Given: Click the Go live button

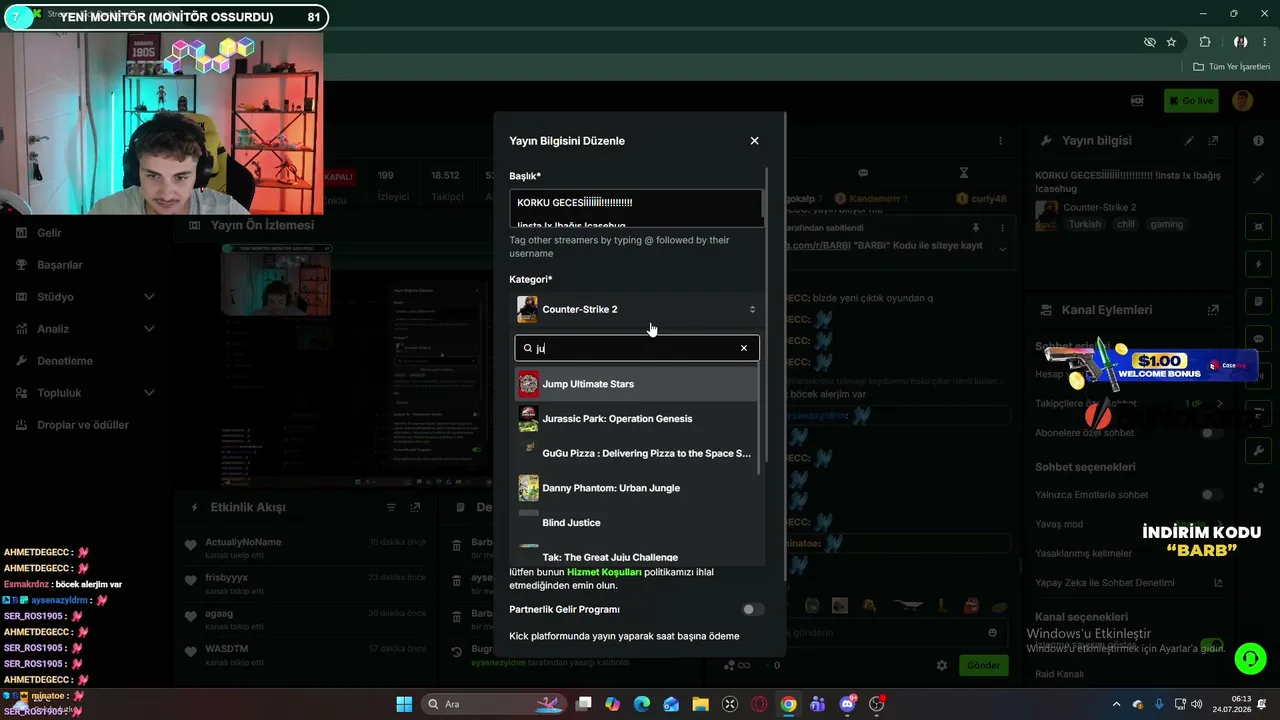Looking at the screenshot, I should [1191, 100].
